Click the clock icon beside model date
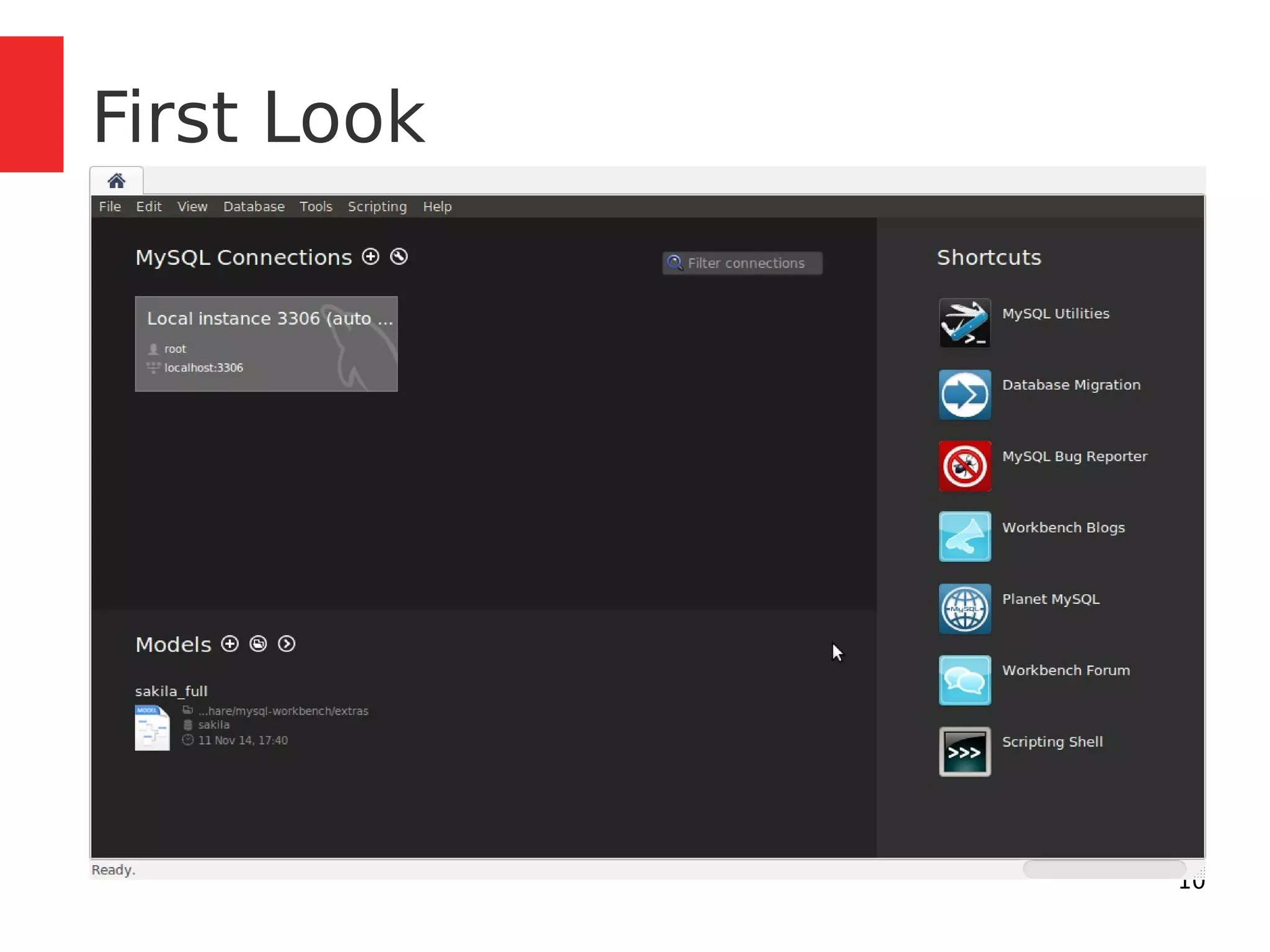Image resolution: width=1270 pixels, height=952 pixels. tap(188, 740)
